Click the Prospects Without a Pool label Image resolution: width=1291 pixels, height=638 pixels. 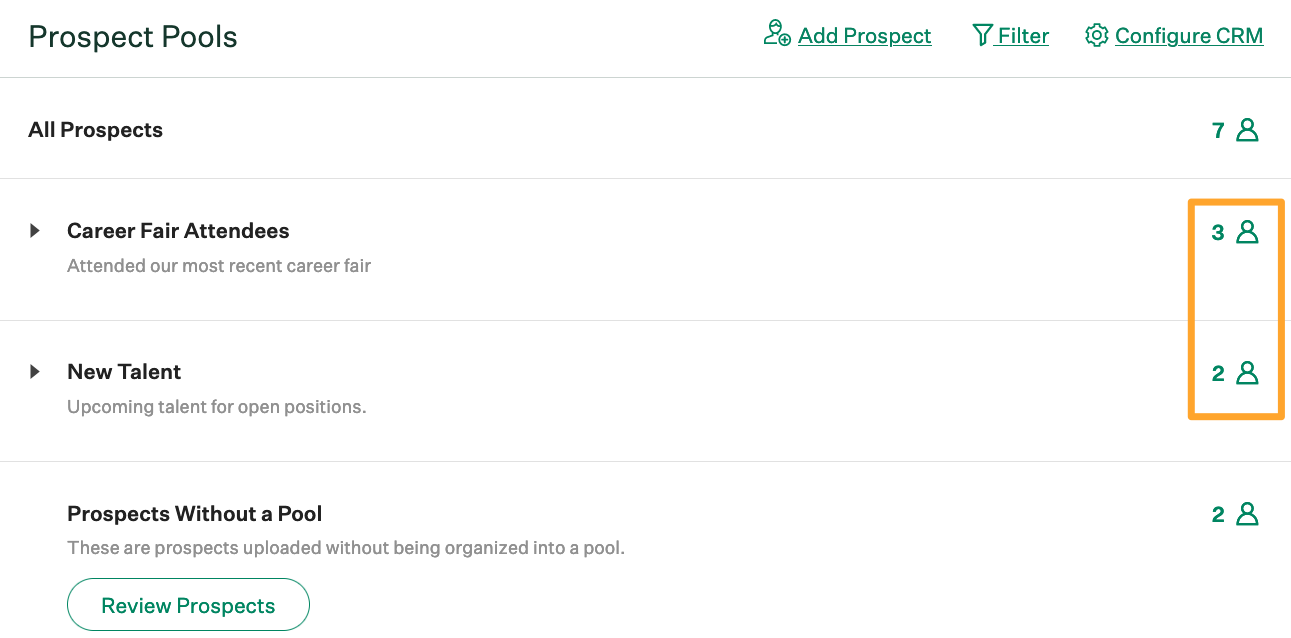194,513
